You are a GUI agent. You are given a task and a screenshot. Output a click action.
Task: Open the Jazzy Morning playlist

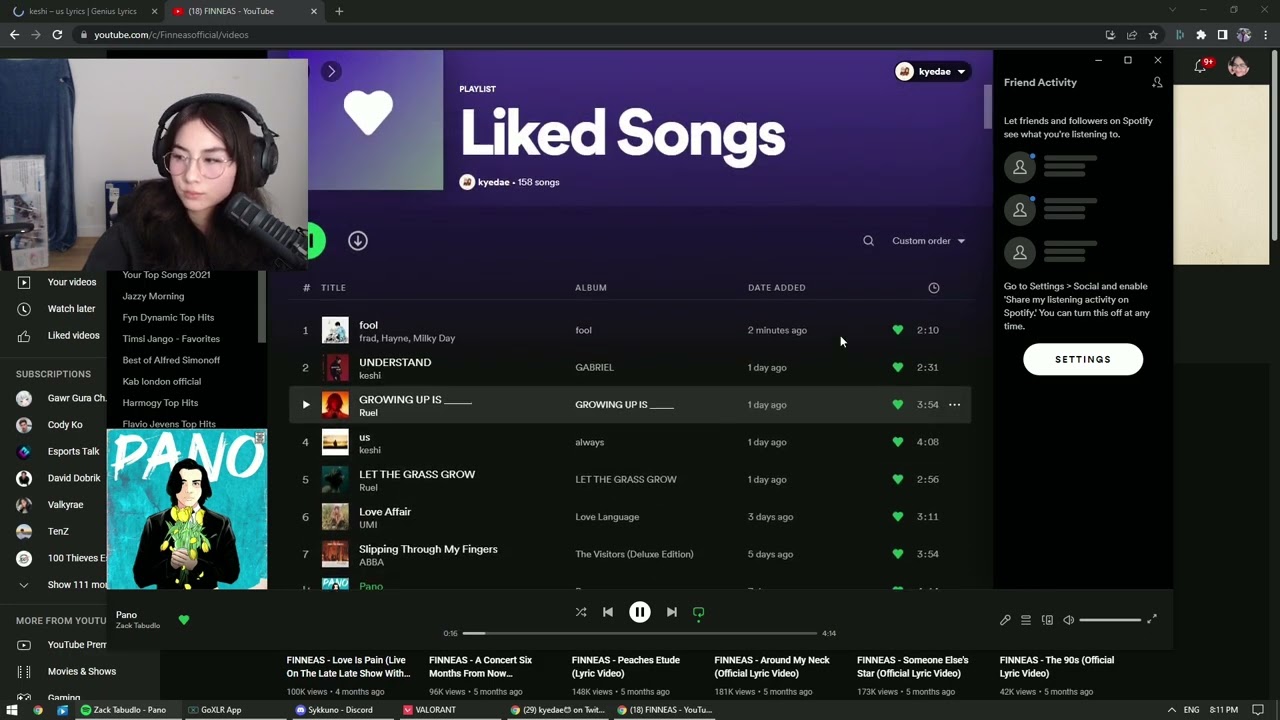(153, 296)
